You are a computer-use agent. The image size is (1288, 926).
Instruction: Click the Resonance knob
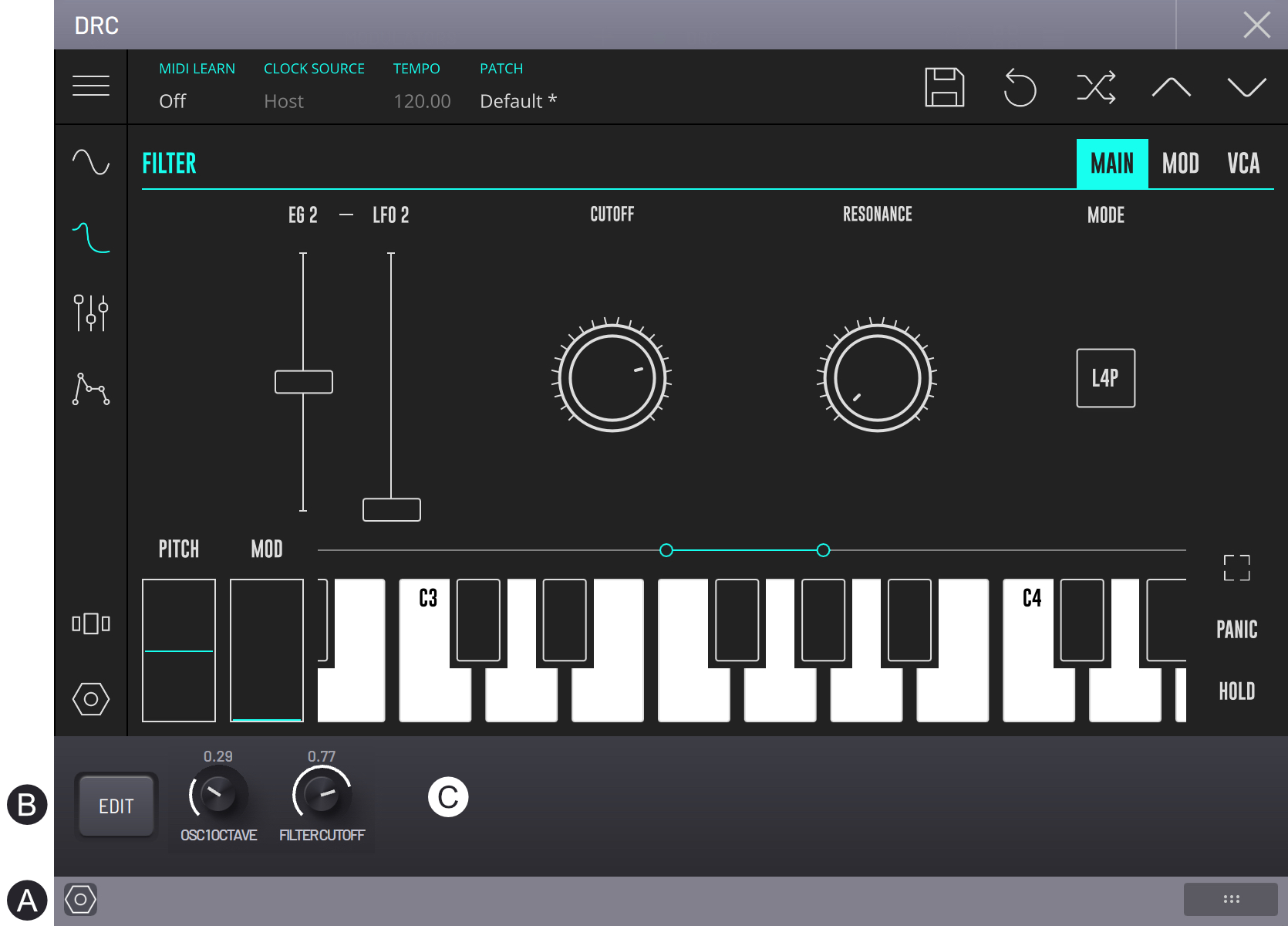coord(877,378)
